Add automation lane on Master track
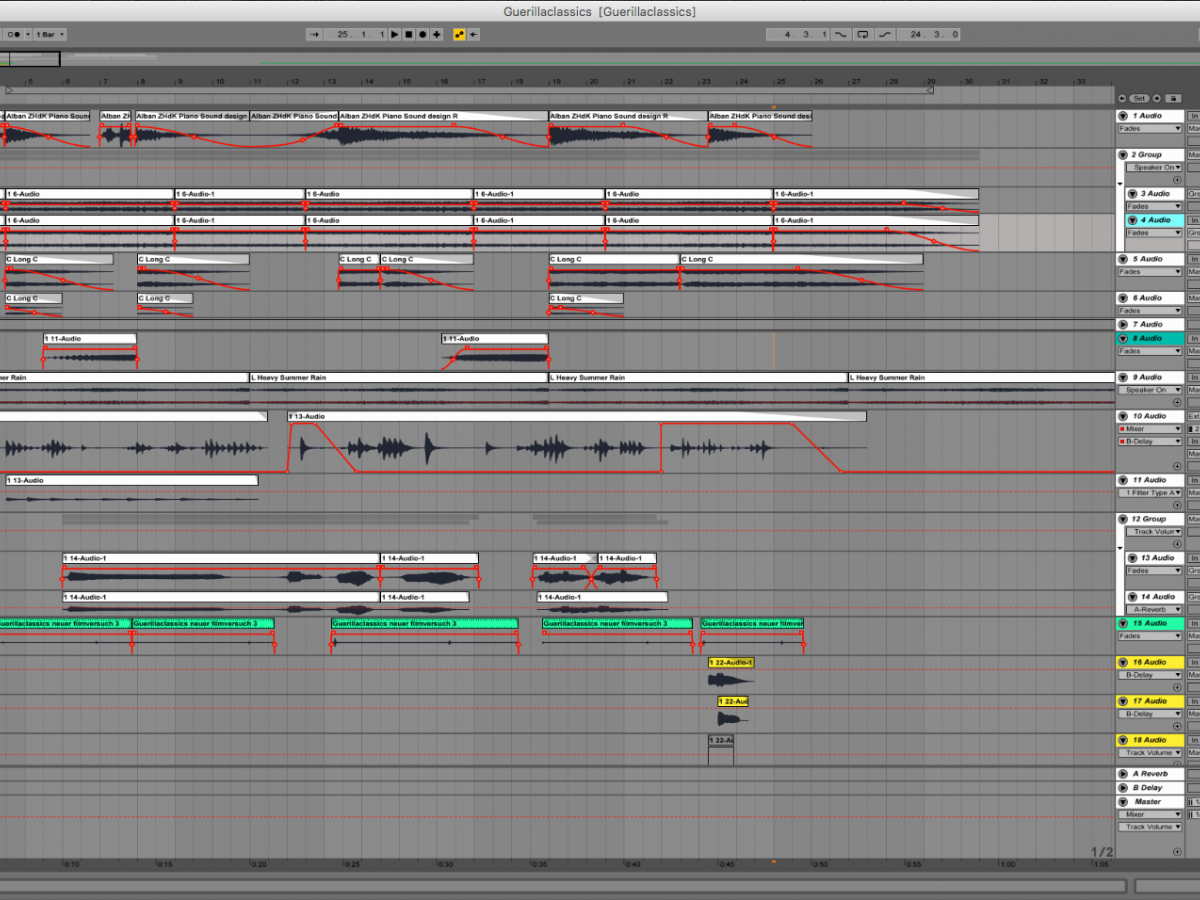Image resolution: width=1200 pixels, height=900 pixels. [1177, 852]
